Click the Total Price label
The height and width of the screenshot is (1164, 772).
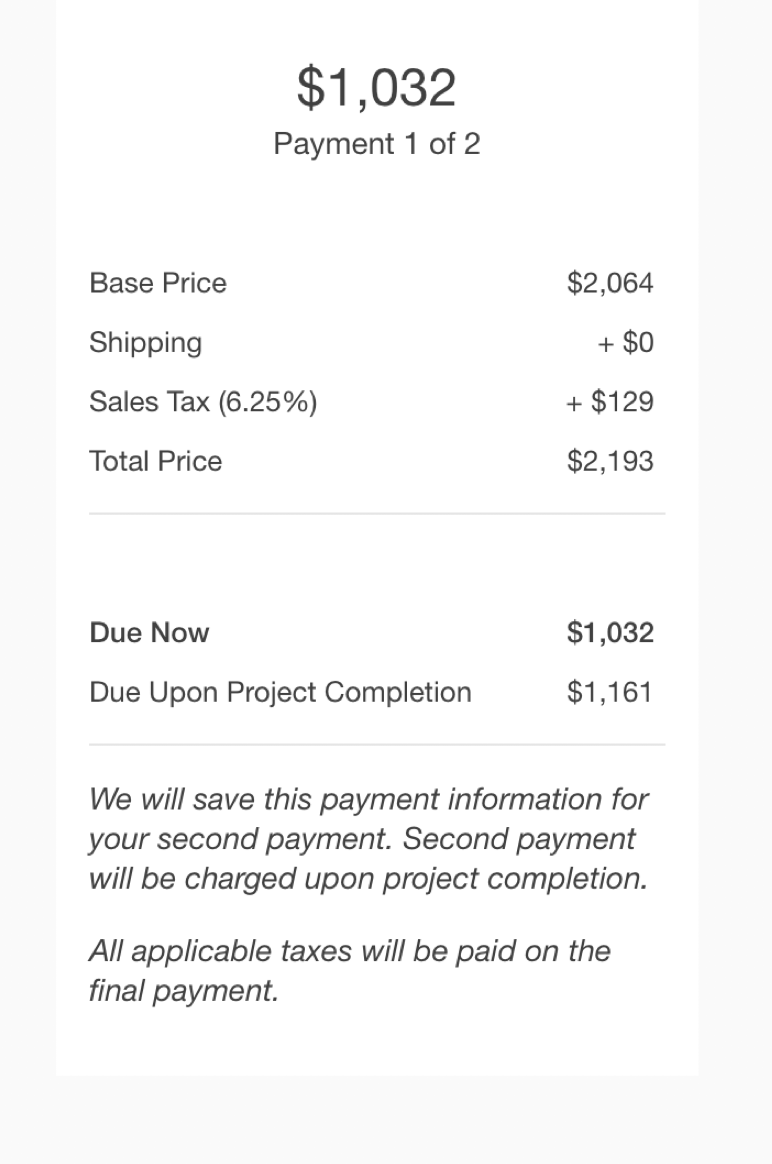155,461
